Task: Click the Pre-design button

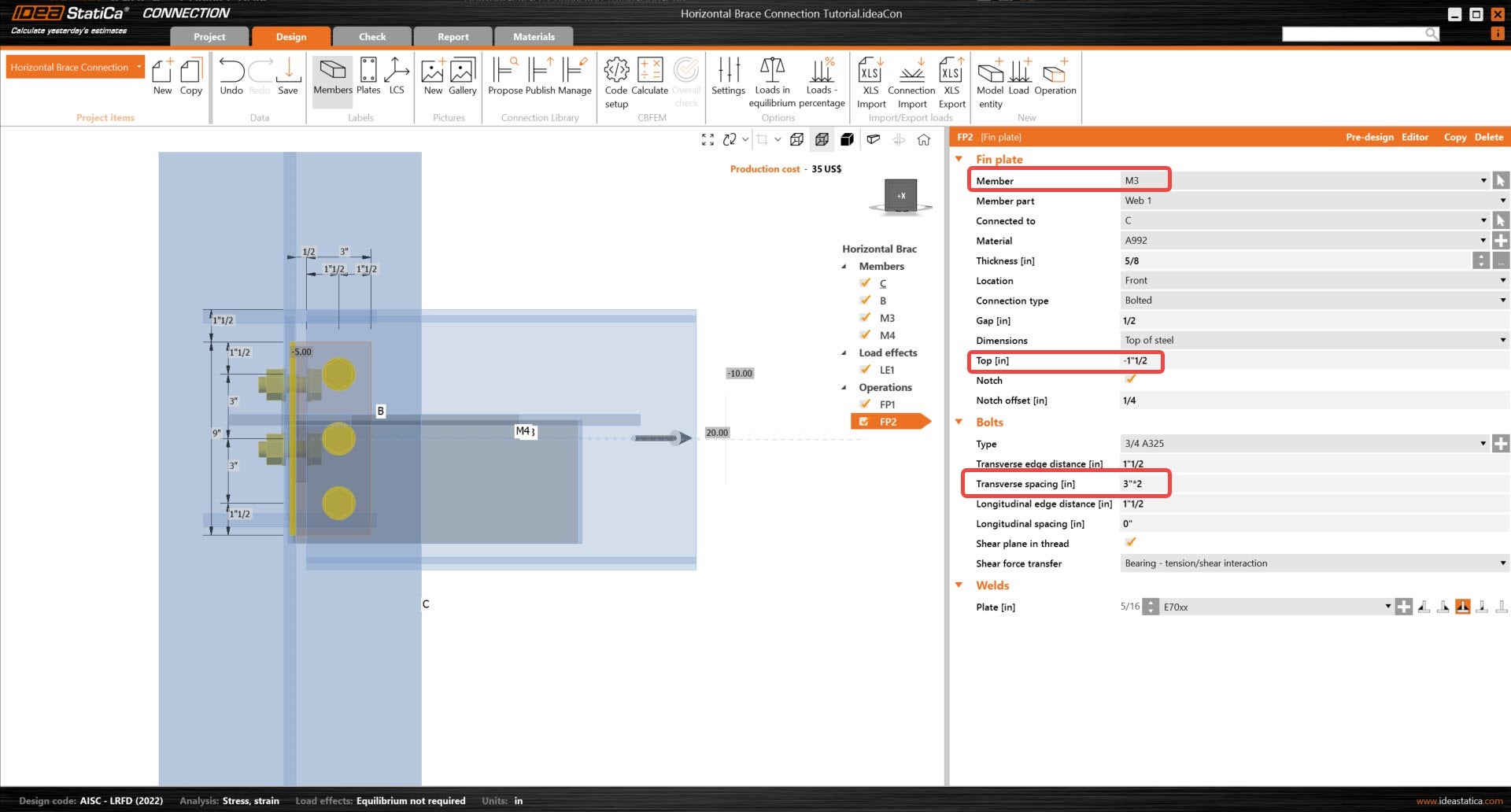Action: coord(1369,137)
